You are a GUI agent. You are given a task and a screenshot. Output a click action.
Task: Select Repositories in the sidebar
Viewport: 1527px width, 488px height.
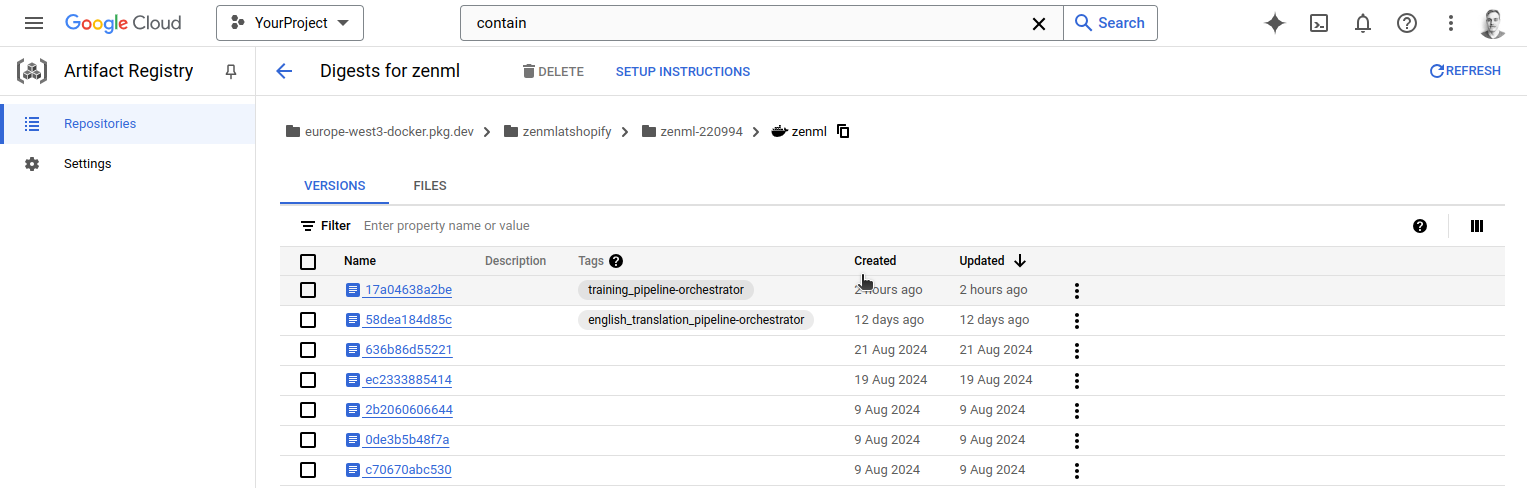pos(128,124)
